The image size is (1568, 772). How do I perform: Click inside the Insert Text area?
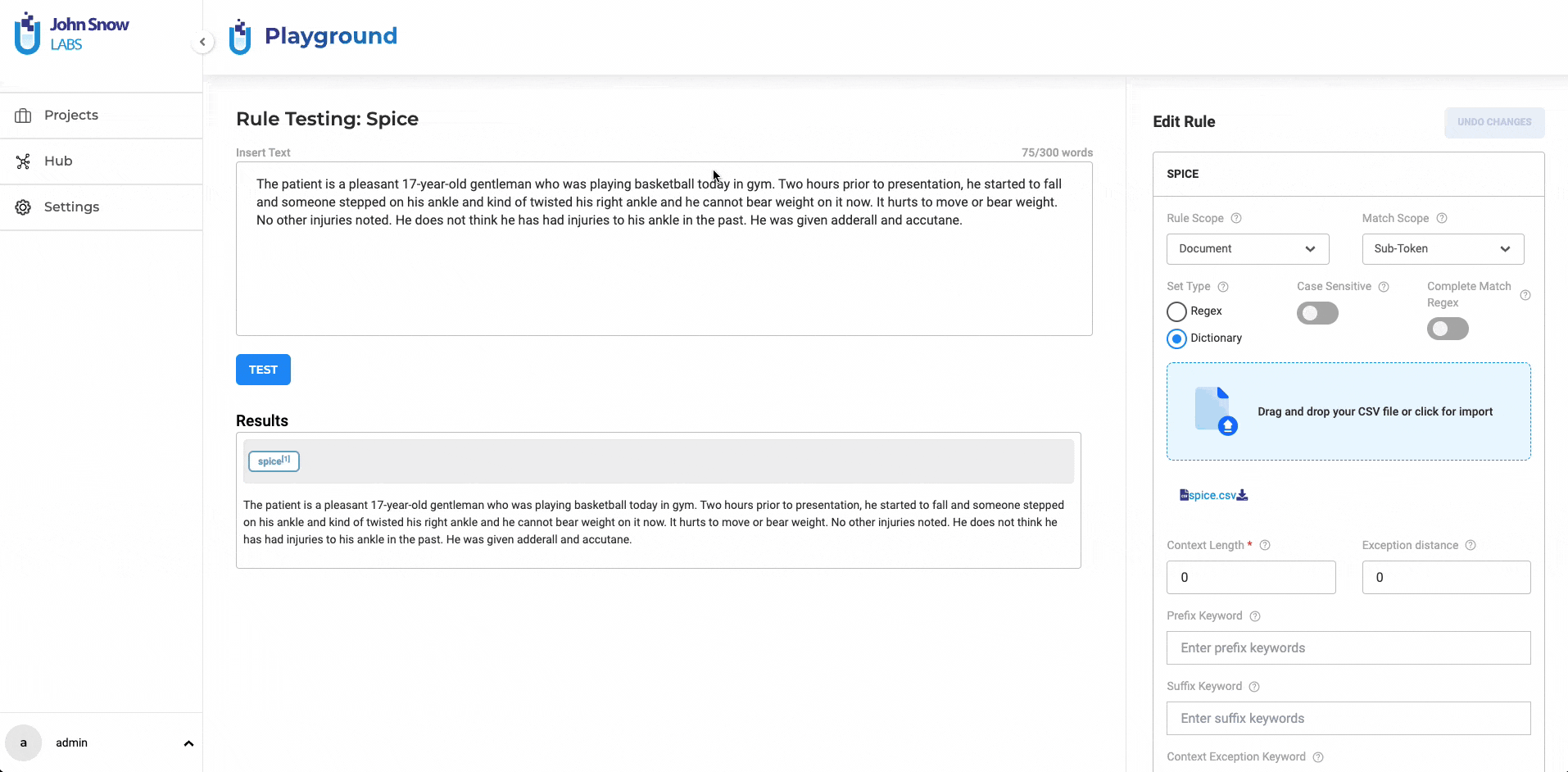pos(664,248)
